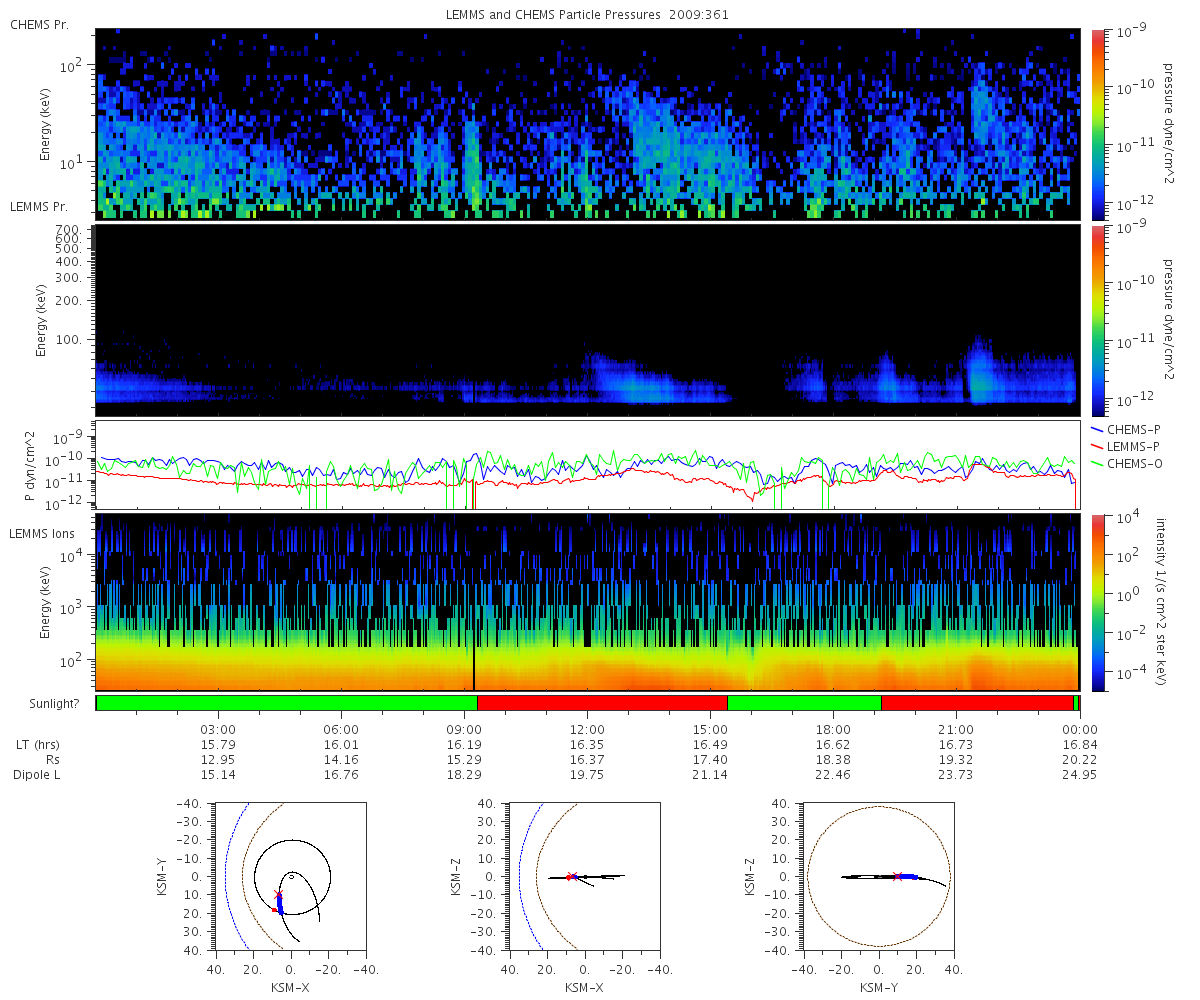Click the CHEMS Pr. panel label

point(39,24)
